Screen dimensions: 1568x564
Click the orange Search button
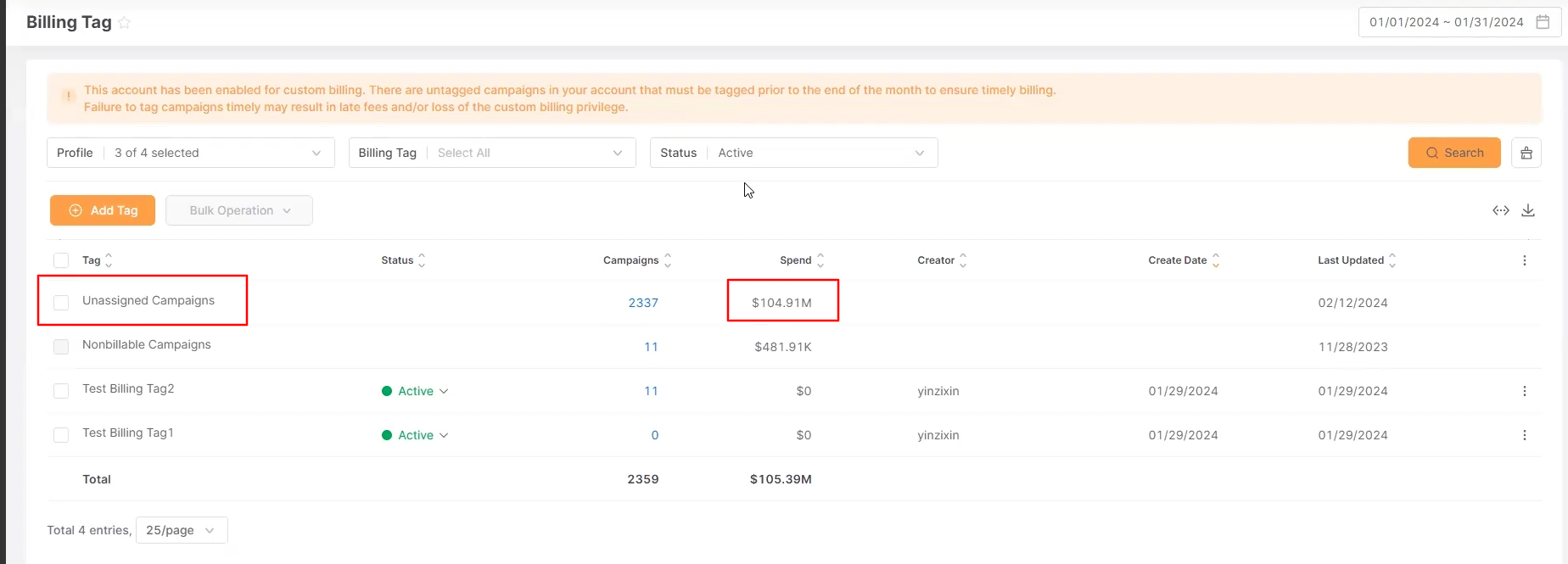(x=1453, y=153)
